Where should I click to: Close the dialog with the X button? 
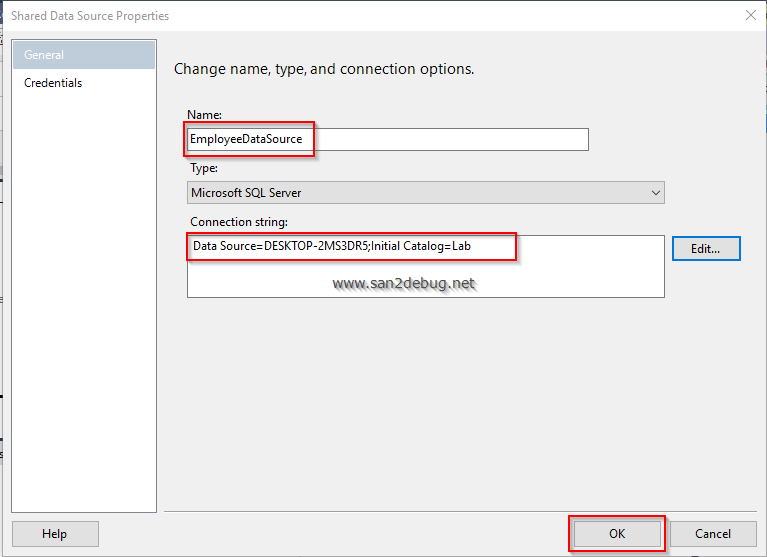(751, 15)
